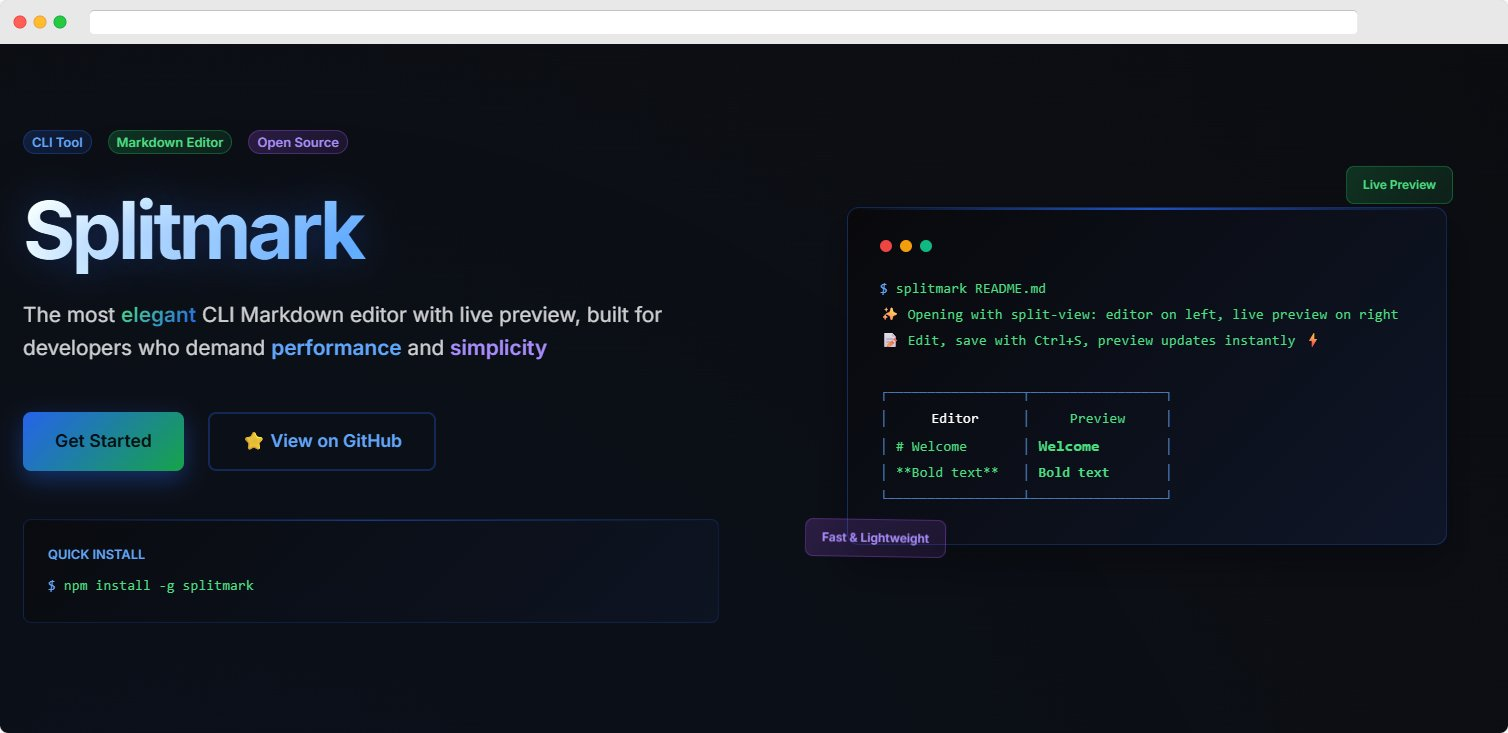The width and height of the screenshot is (1508, 733).
Task: Click the Live Preview badge
Action: pos(1399,185)
